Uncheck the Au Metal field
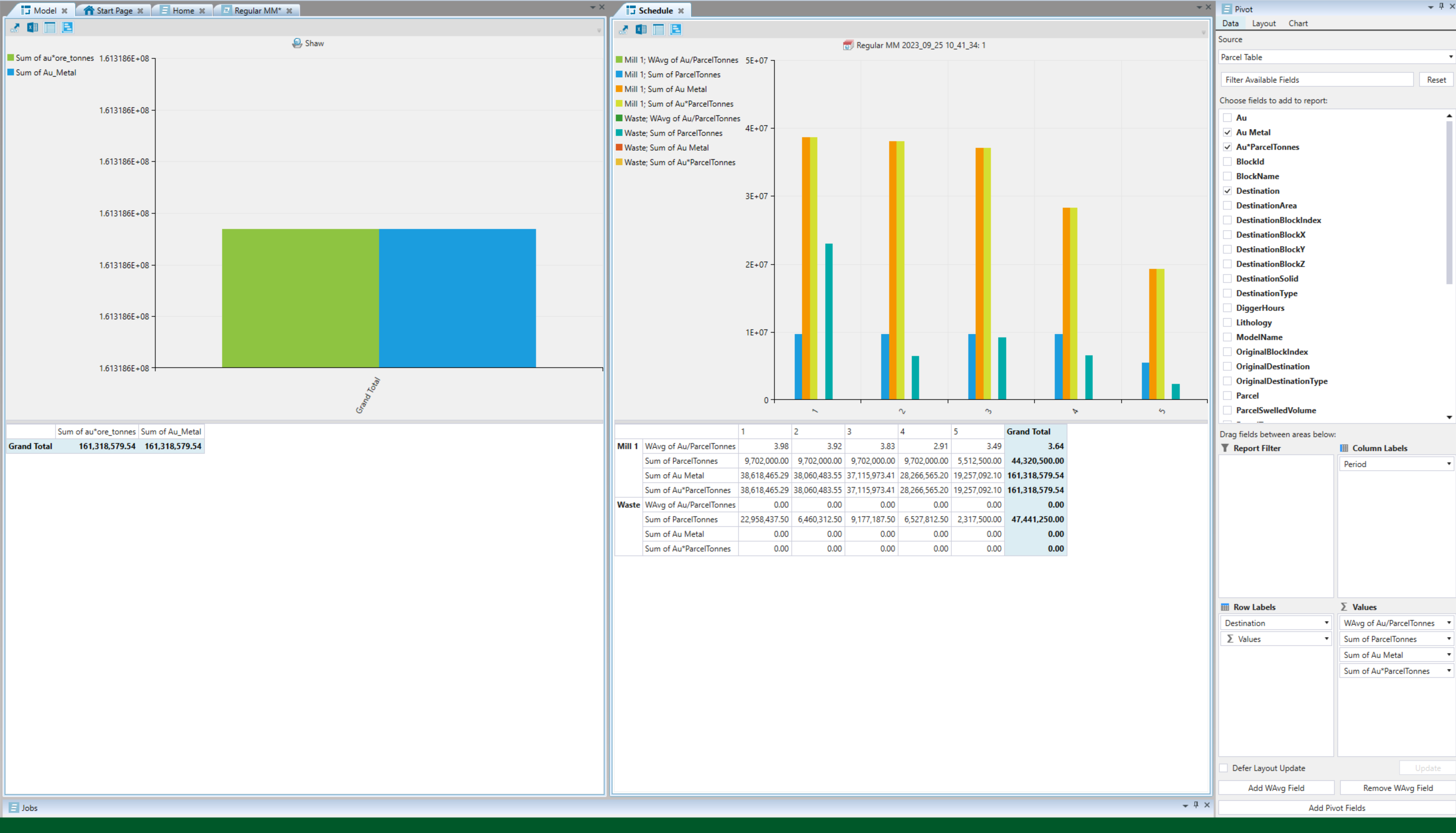1456x833 pixels. (x=1227, y=132)
